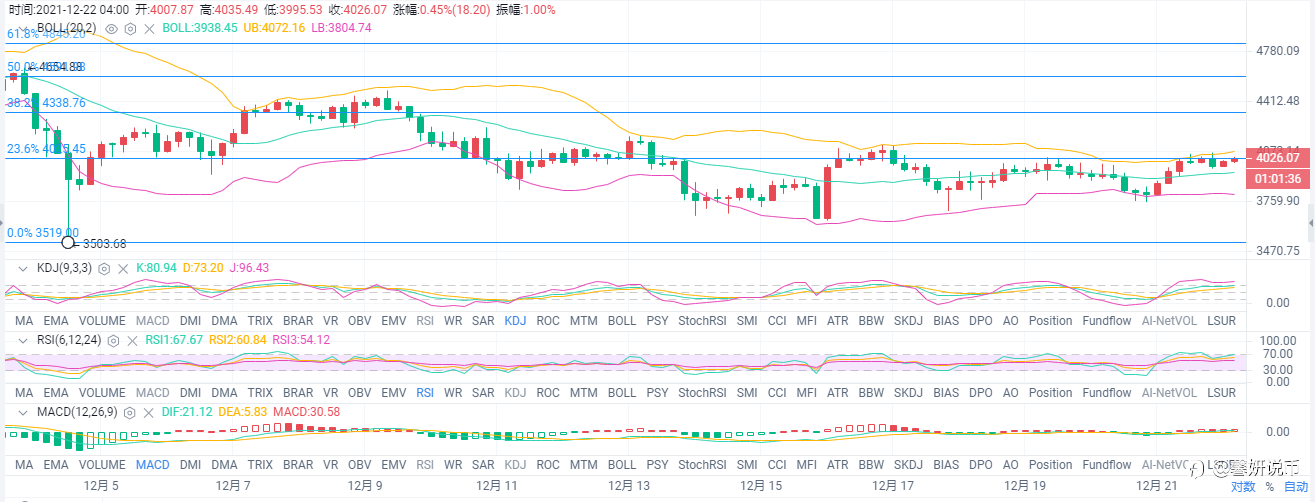This screenshot has width=1315, height=502.
Task: Select EMV tab in the MACD panel row
Action: click(x=394, y=465)
